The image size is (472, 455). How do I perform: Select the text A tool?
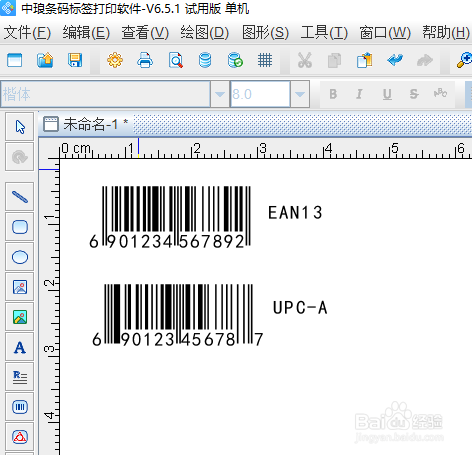[20, 347]
